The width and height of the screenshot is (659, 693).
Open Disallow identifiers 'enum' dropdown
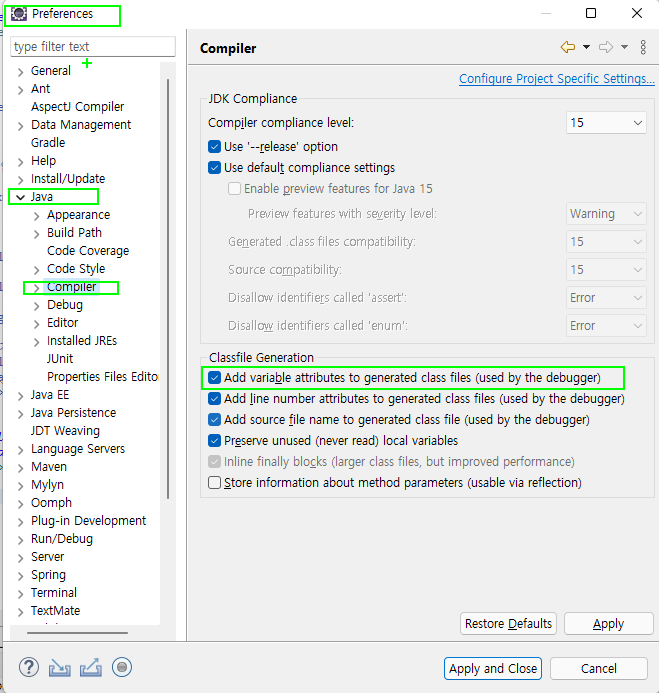pos(606,326)
